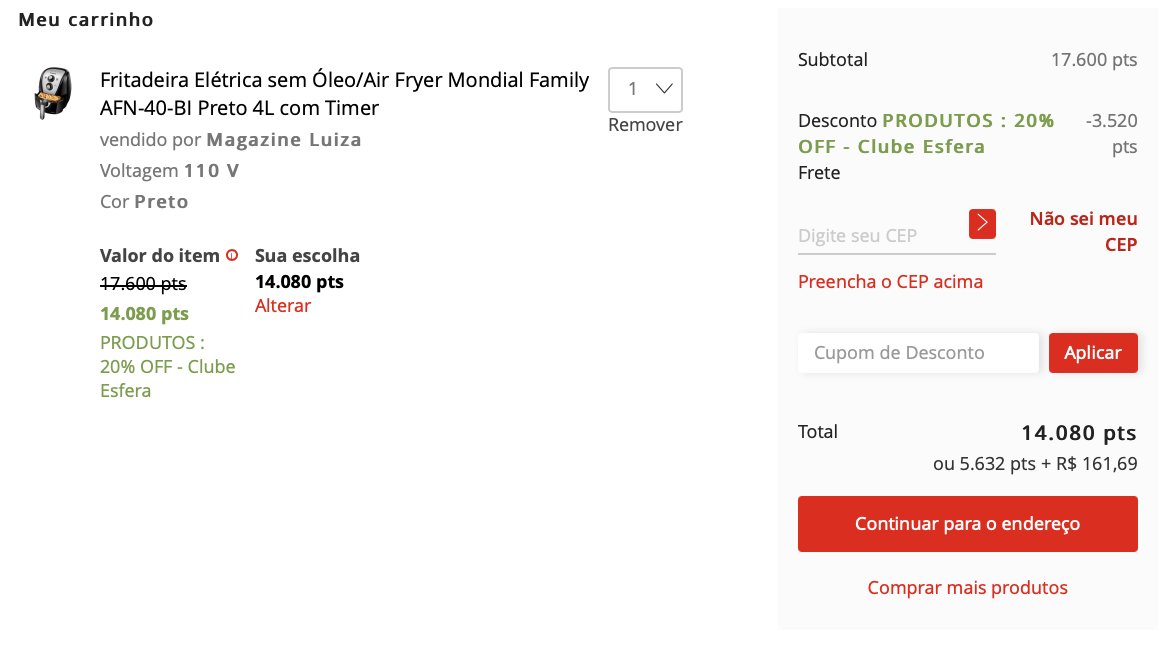The image size is (1176, 646).
Task: Open the Não sei meu CEP link
Action: click(1083, 231)
